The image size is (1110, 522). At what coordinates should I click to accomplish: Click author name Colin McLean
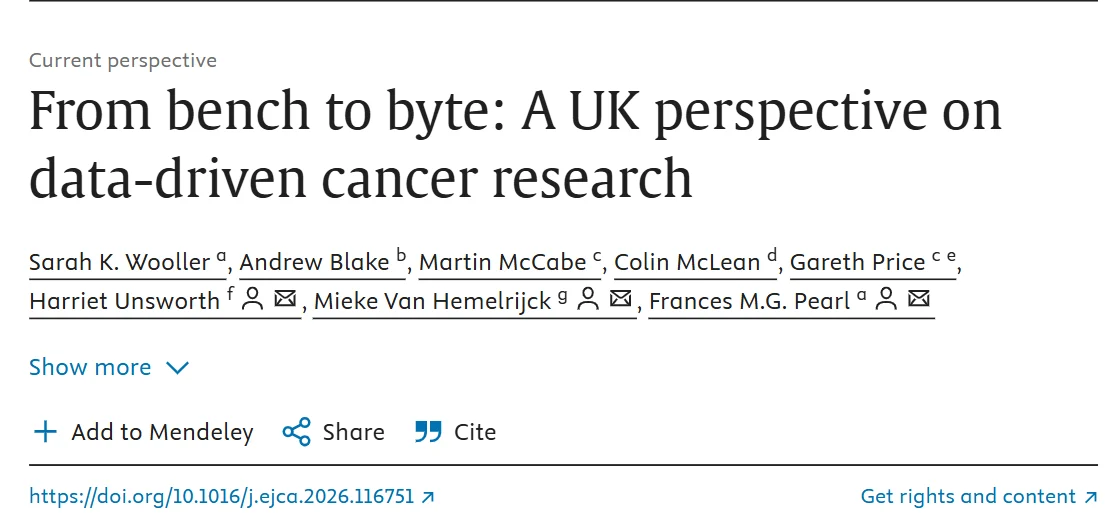tap(687, 263)
